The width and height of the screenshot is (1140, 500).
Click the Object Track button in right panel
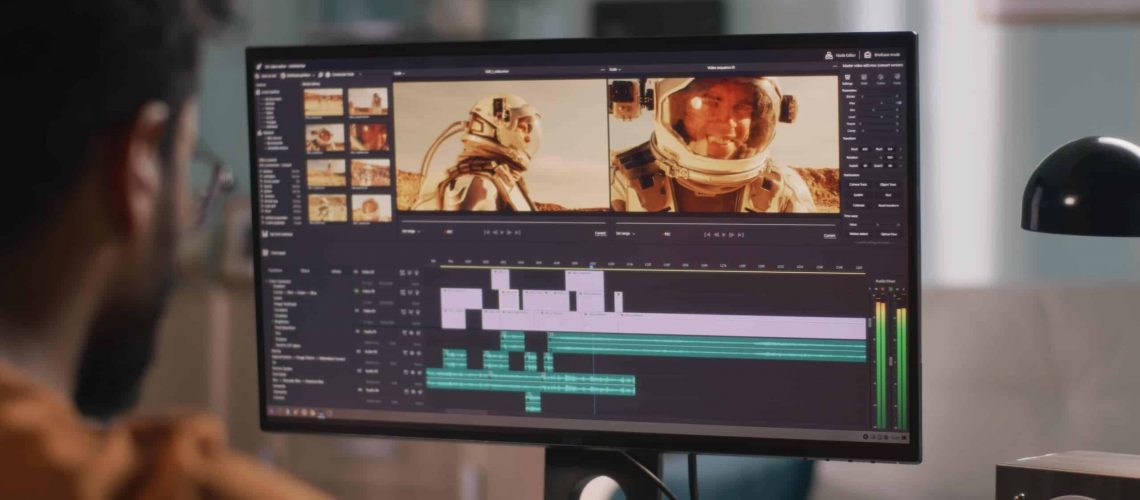(x=887, y=185)
